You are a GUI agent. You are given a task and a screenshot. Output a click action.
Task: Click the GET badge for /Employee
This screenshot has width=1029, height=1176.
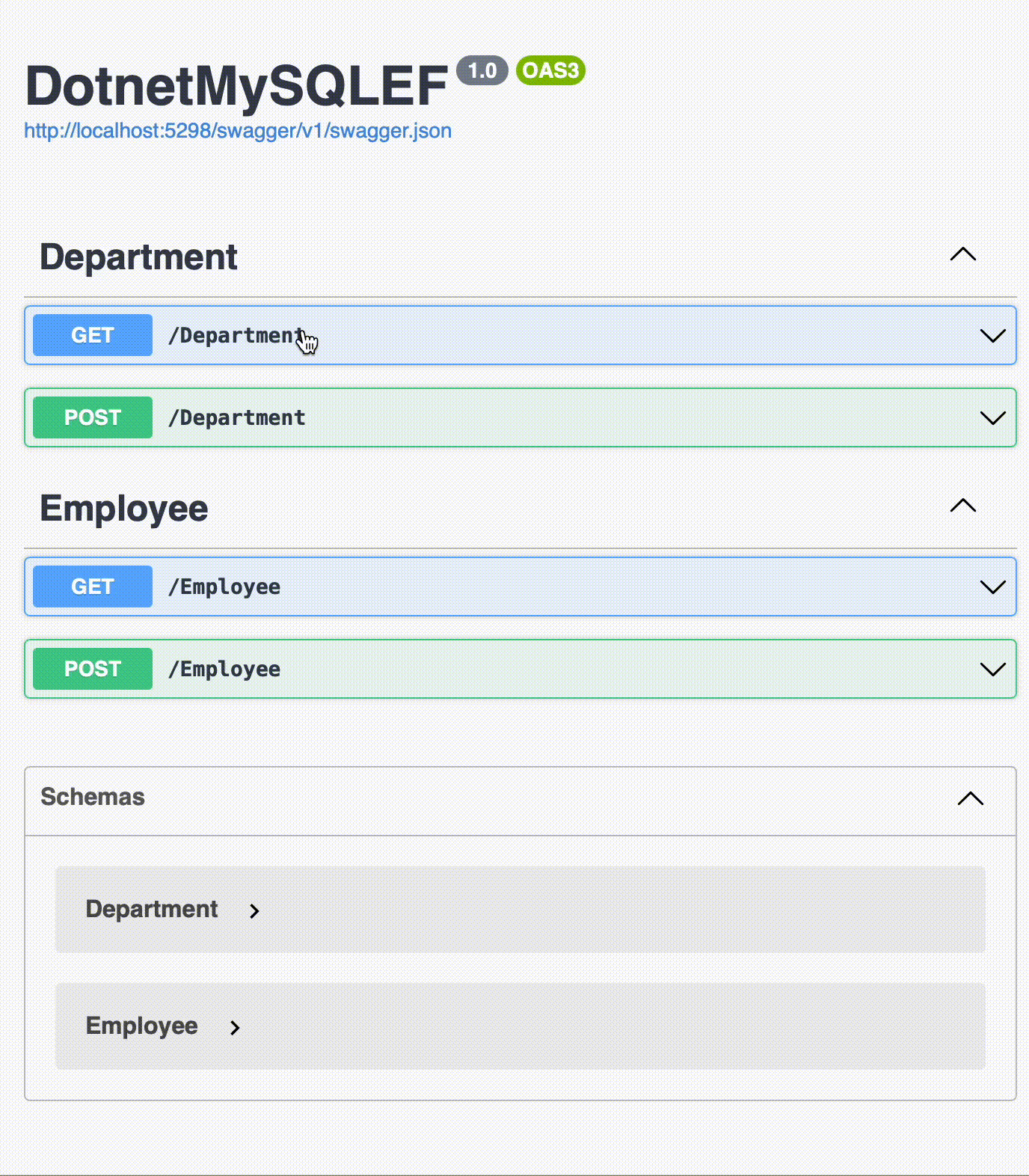[x=93, y=587]
